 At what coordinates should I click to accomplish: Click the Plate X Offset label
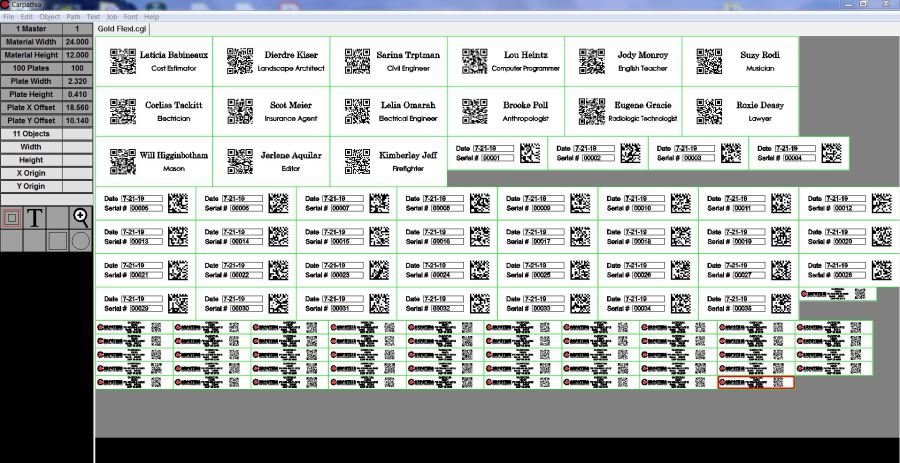(31, 108)
